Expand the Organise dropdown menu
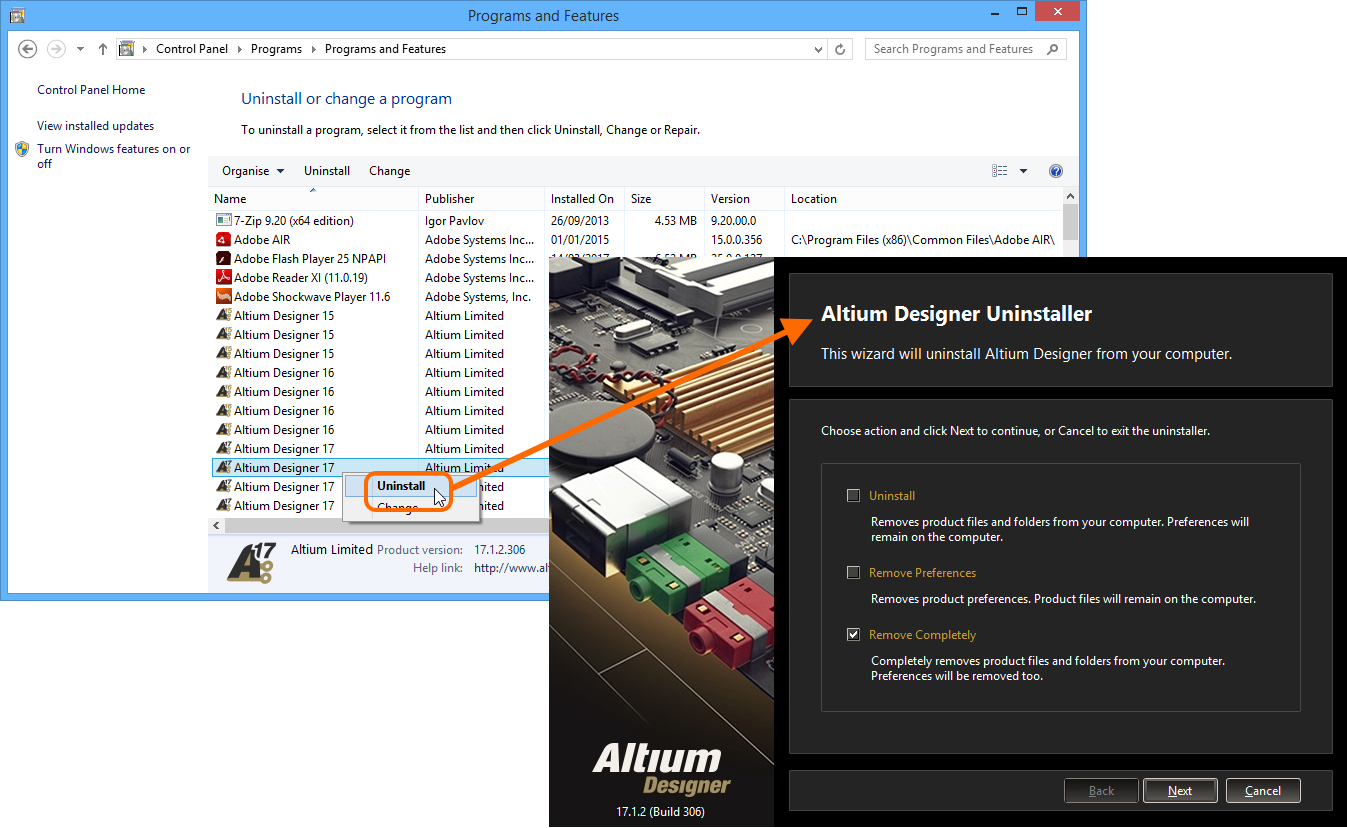This screenshot has width=1347, height=828. pos(253,171)
